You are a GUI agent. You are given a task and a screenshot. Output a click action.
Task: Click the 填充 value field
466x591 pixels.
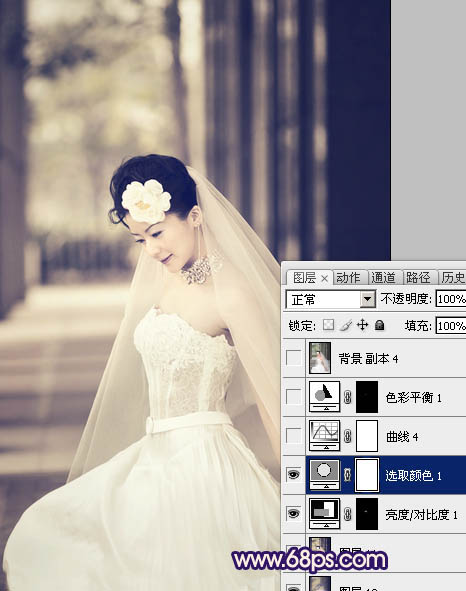tap(451, 326)
